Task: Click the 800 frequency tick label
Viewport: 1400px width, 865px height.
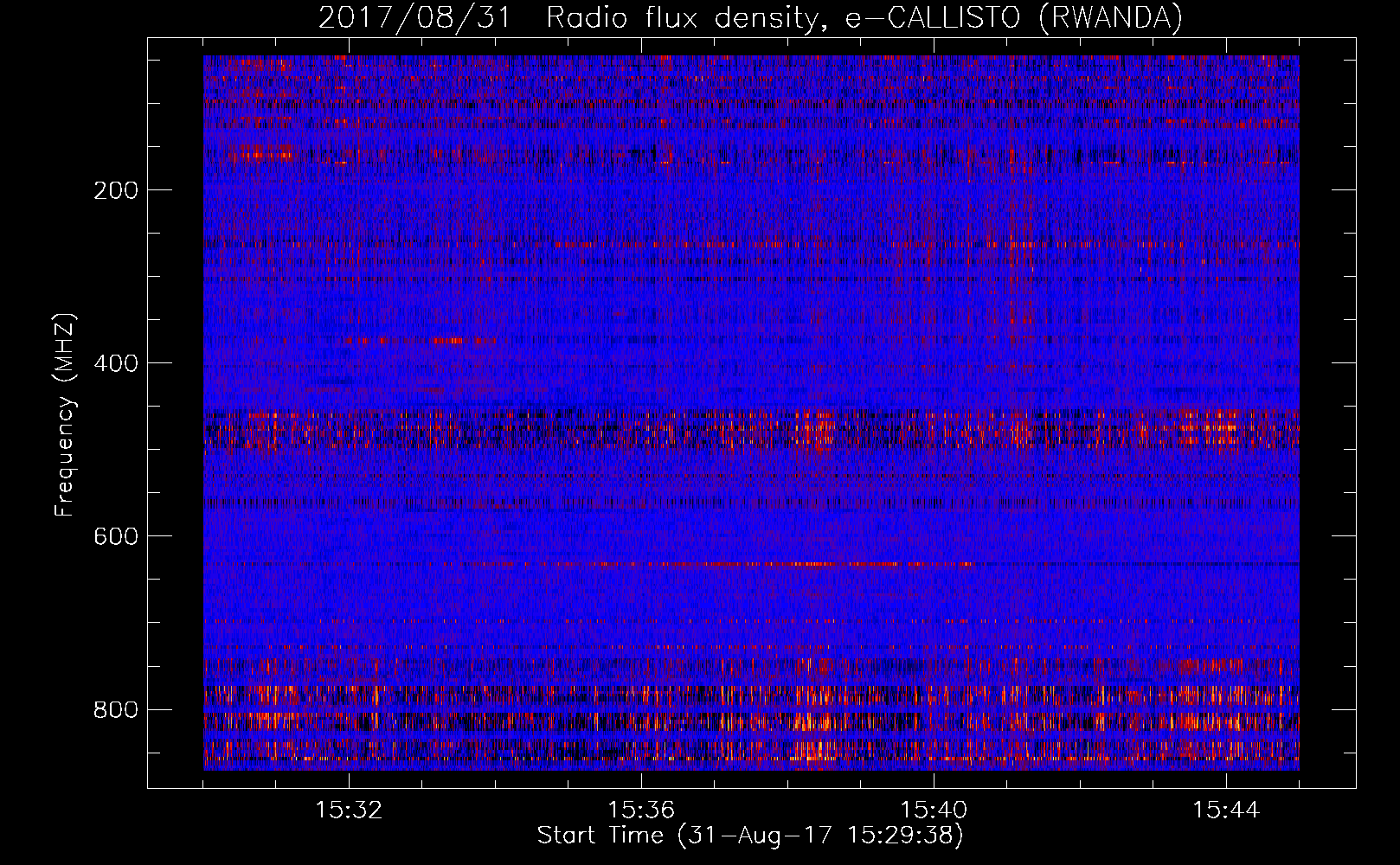Action: click(116, 710)
